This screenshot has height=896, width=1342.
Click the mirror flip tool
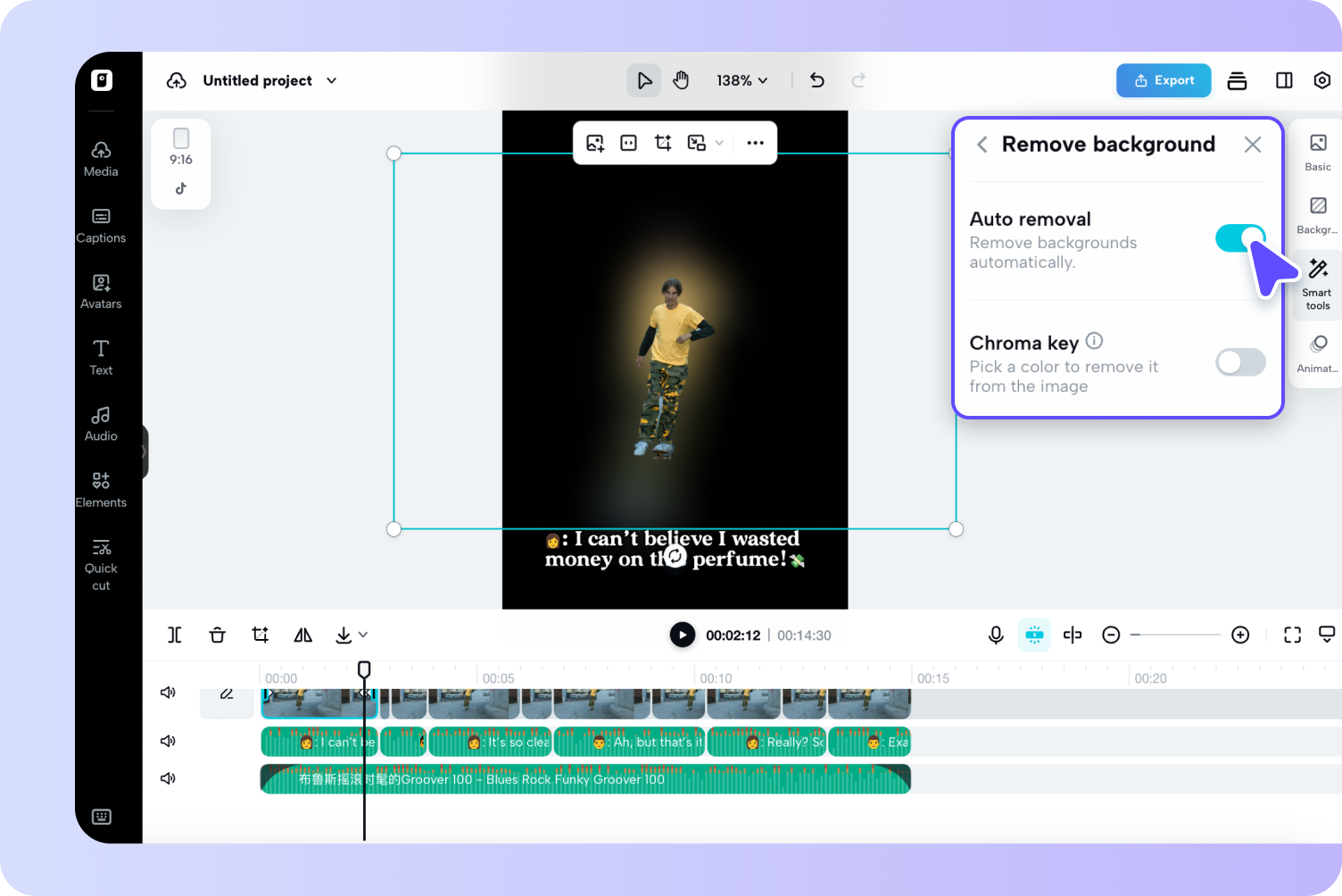pos(303,635)
